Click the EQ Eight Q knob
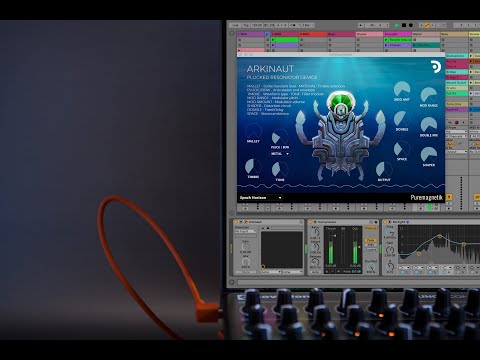 pyautogui.click(x=390, y=266)
